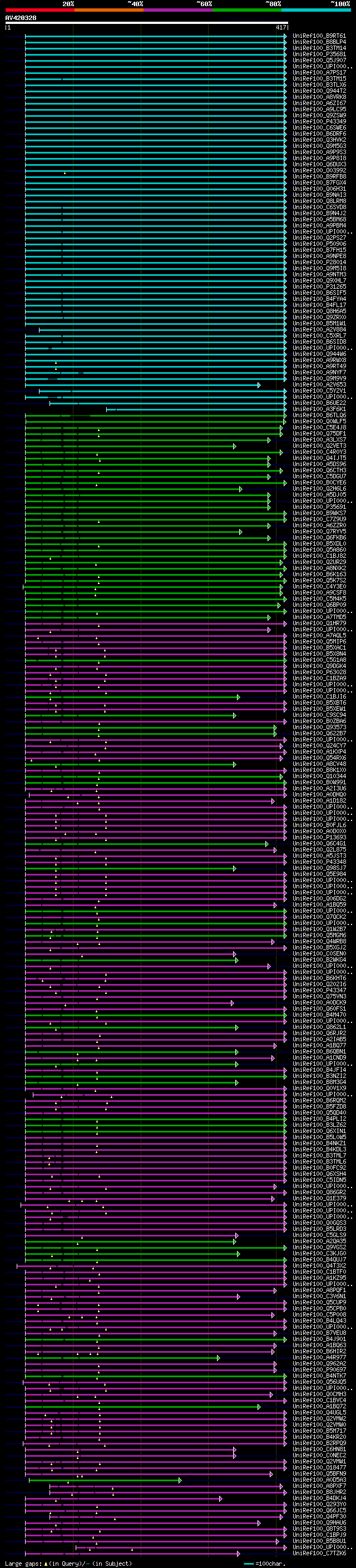
Task: Click the orange ~40% identity legend segment
Action: coord(109,10)
